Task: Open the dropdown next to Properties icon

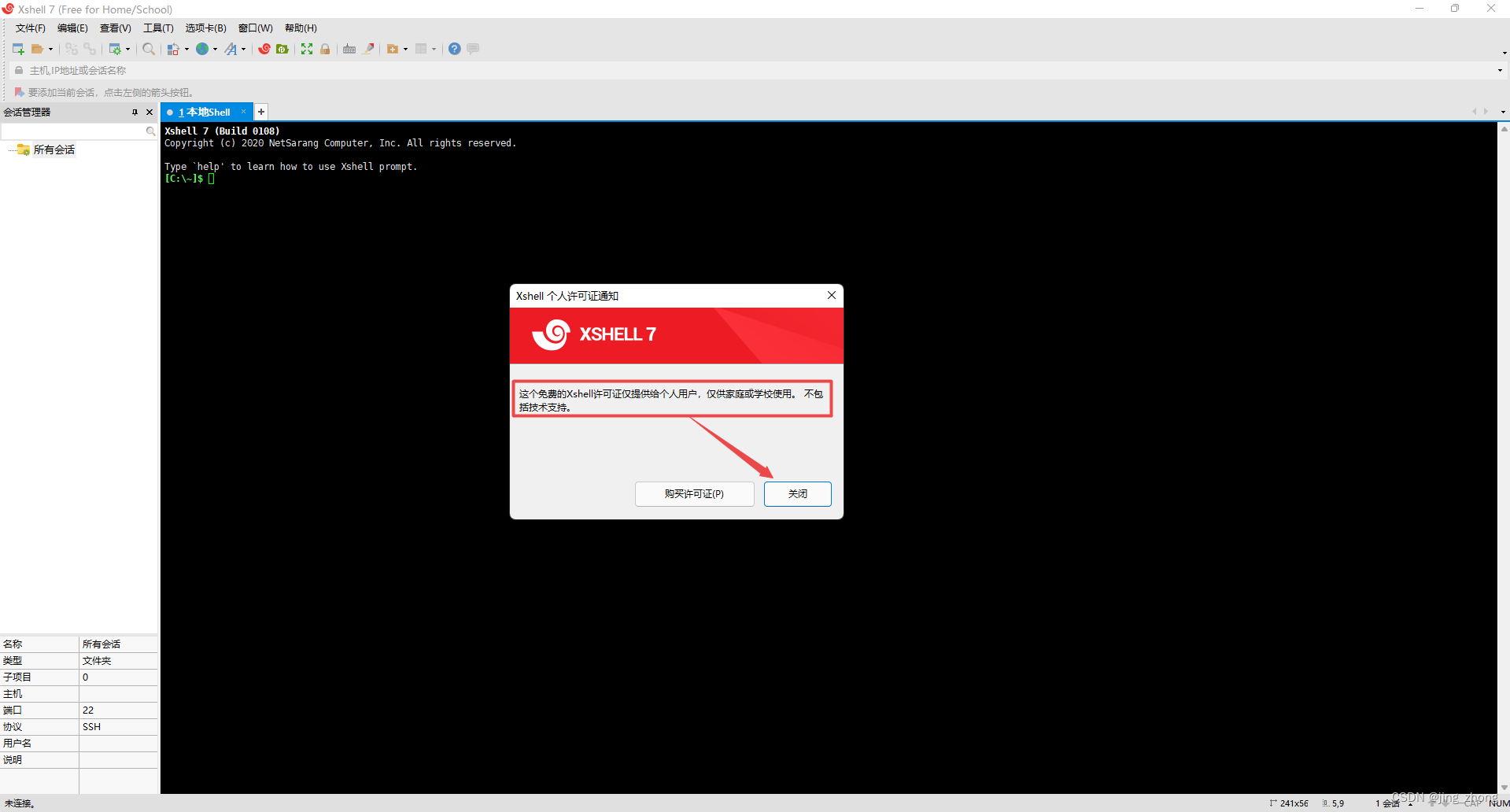Action: tap(127, 49)
